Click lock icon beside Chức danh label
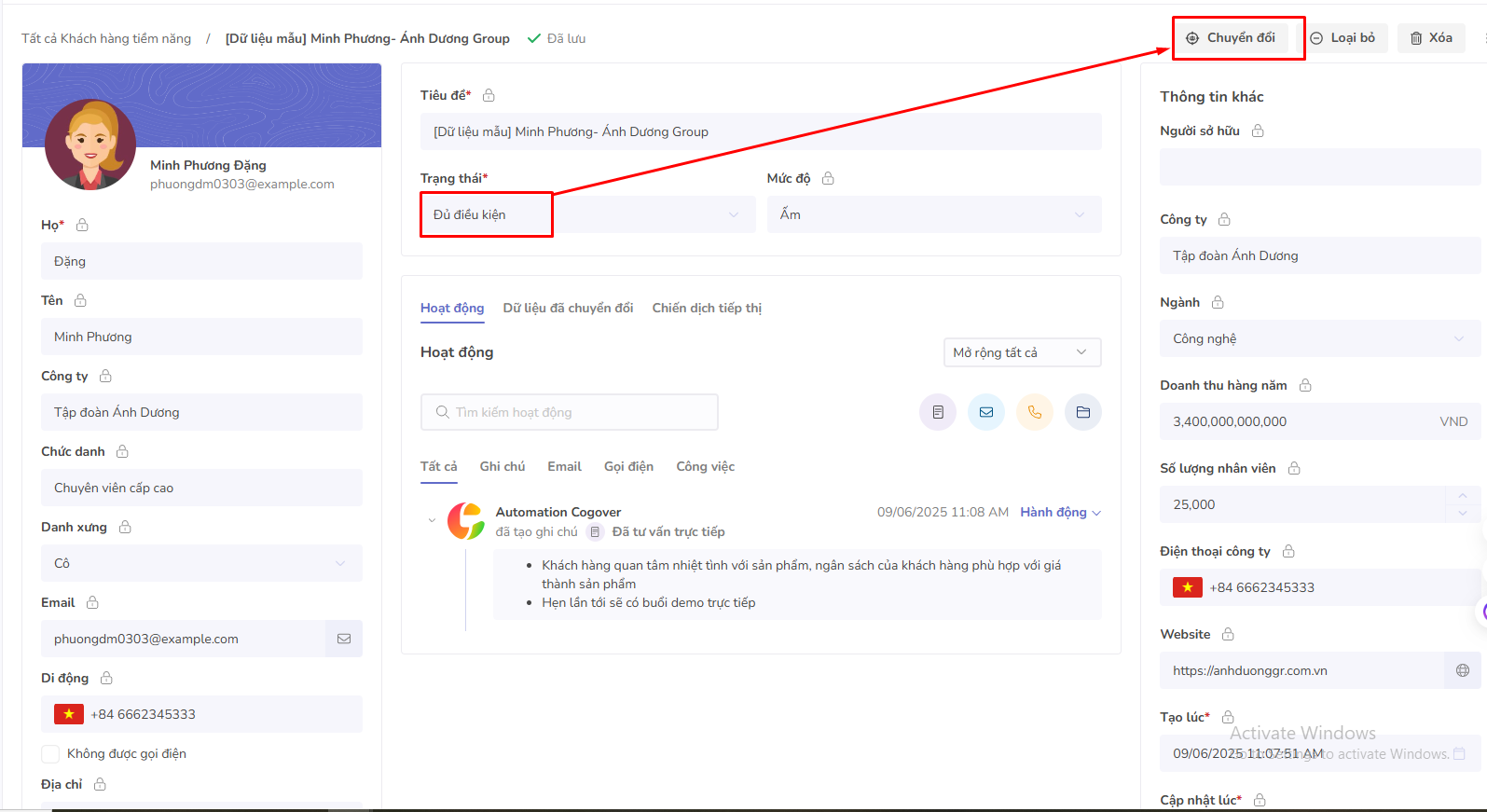 pos(122,451)
